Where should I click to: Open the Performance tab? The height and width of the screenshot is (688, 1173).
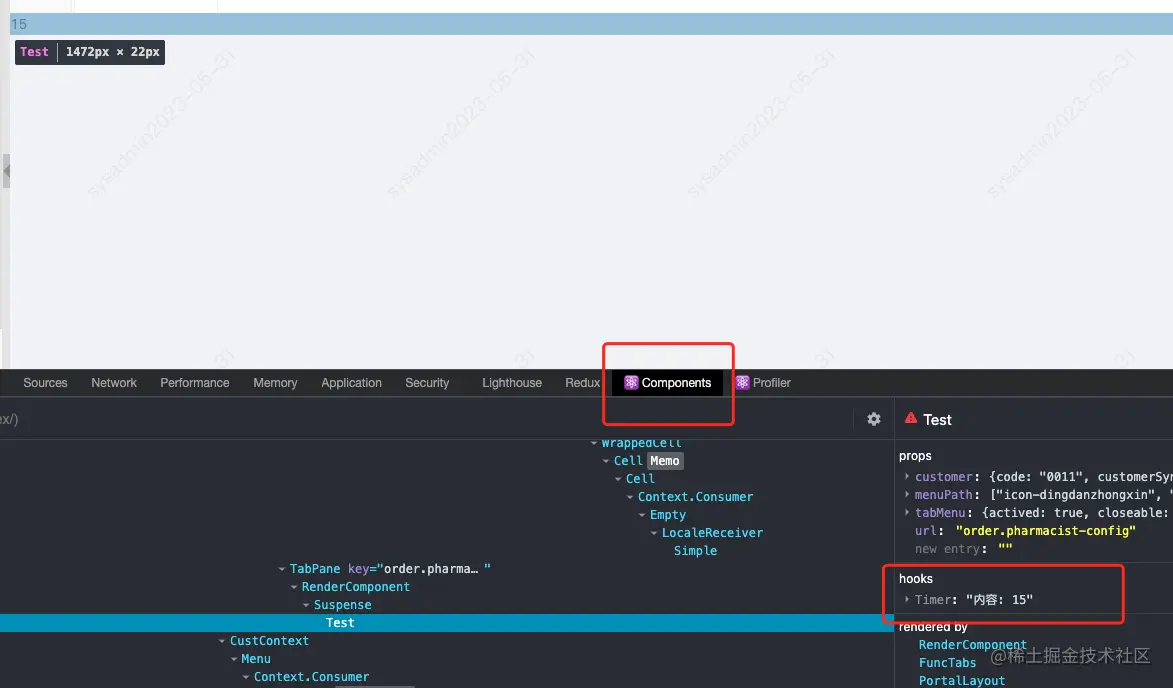point(195,383)
